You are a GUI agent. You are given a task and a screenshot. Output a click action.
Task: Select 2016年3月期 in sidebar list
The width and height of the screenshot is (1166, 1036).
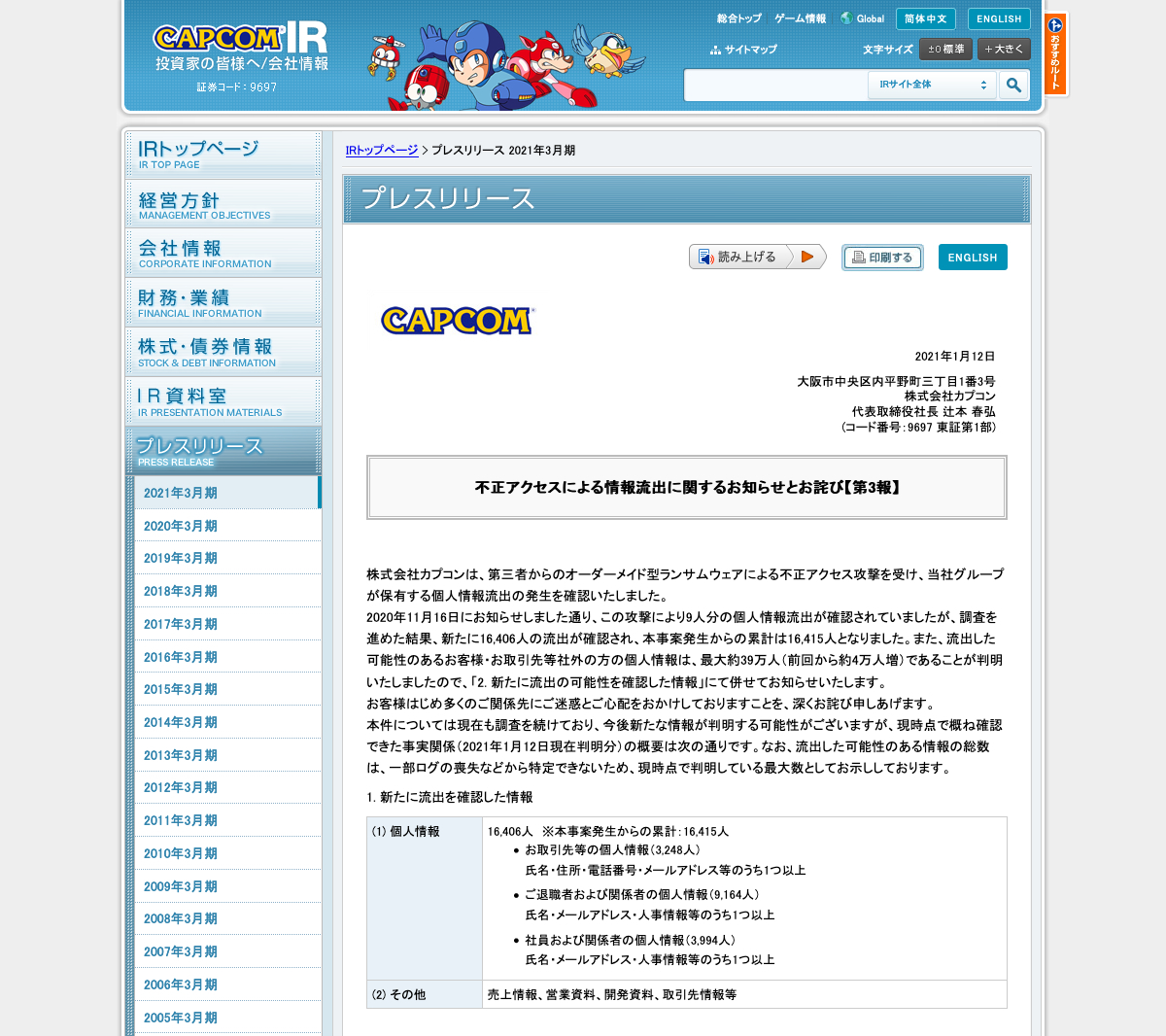227,657
